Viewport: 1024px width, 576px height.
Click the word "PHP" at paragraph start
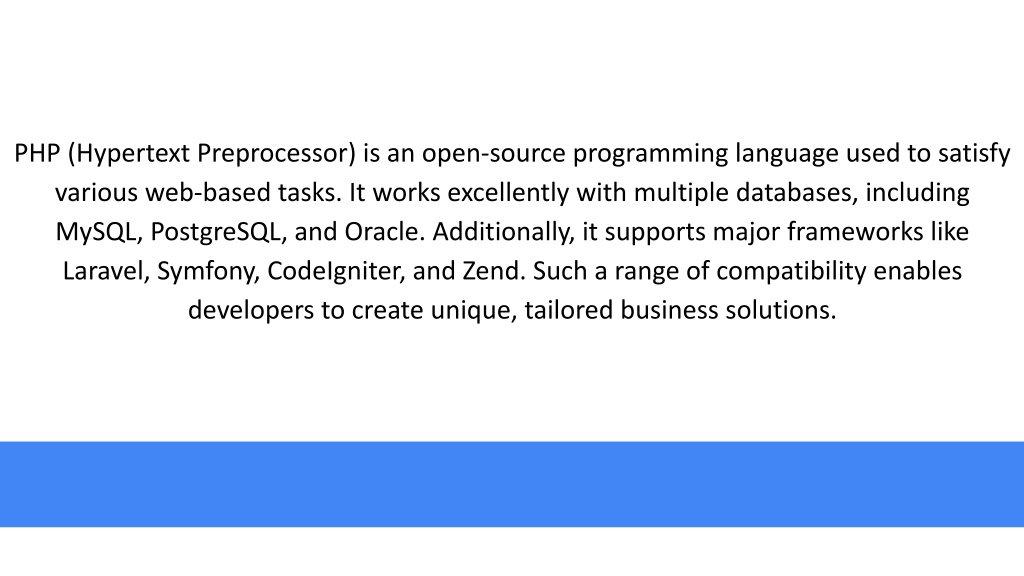(x=37, y=153)
